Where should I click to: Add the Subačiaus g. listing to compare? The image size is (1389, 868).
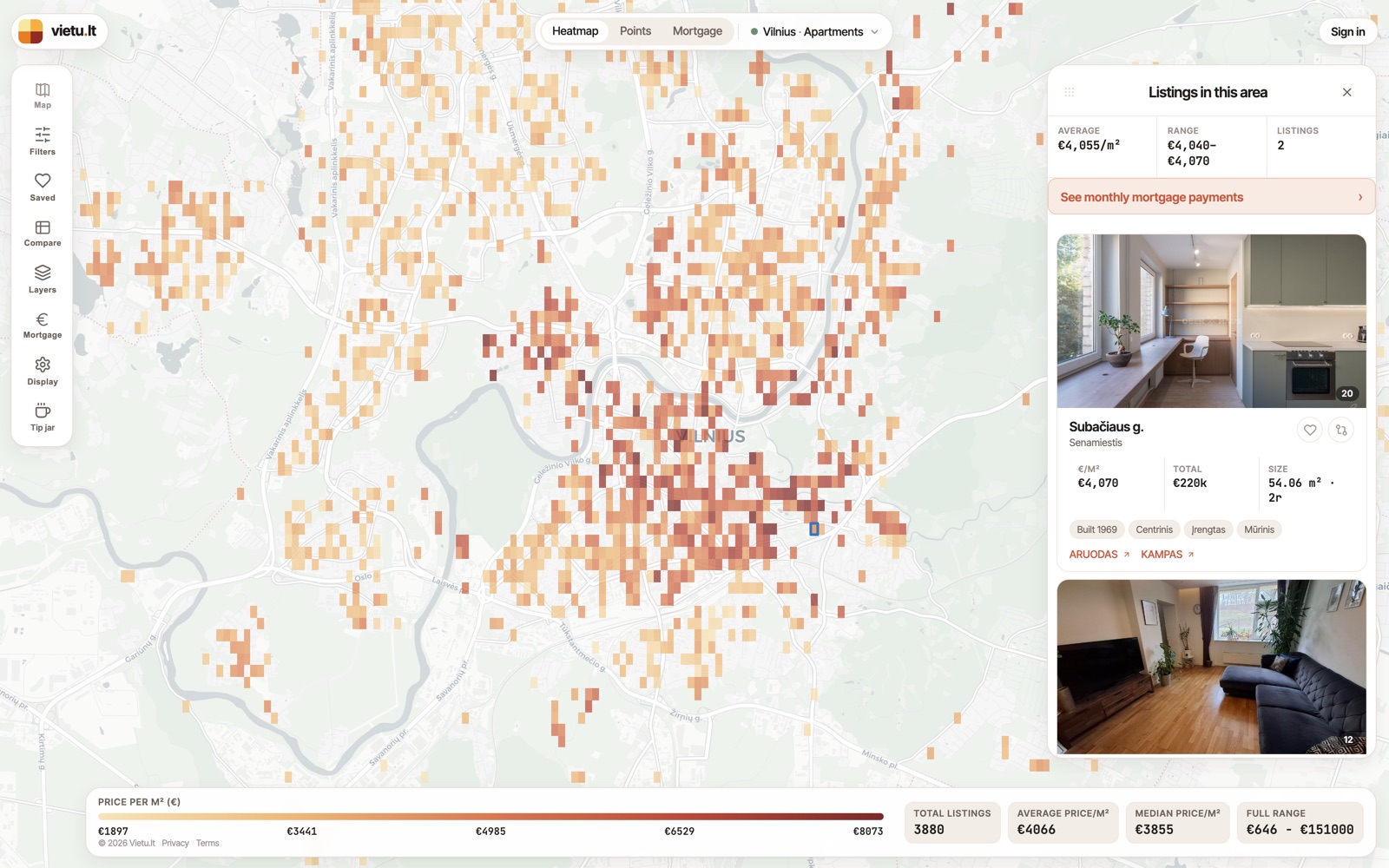tap(1341, 430)
